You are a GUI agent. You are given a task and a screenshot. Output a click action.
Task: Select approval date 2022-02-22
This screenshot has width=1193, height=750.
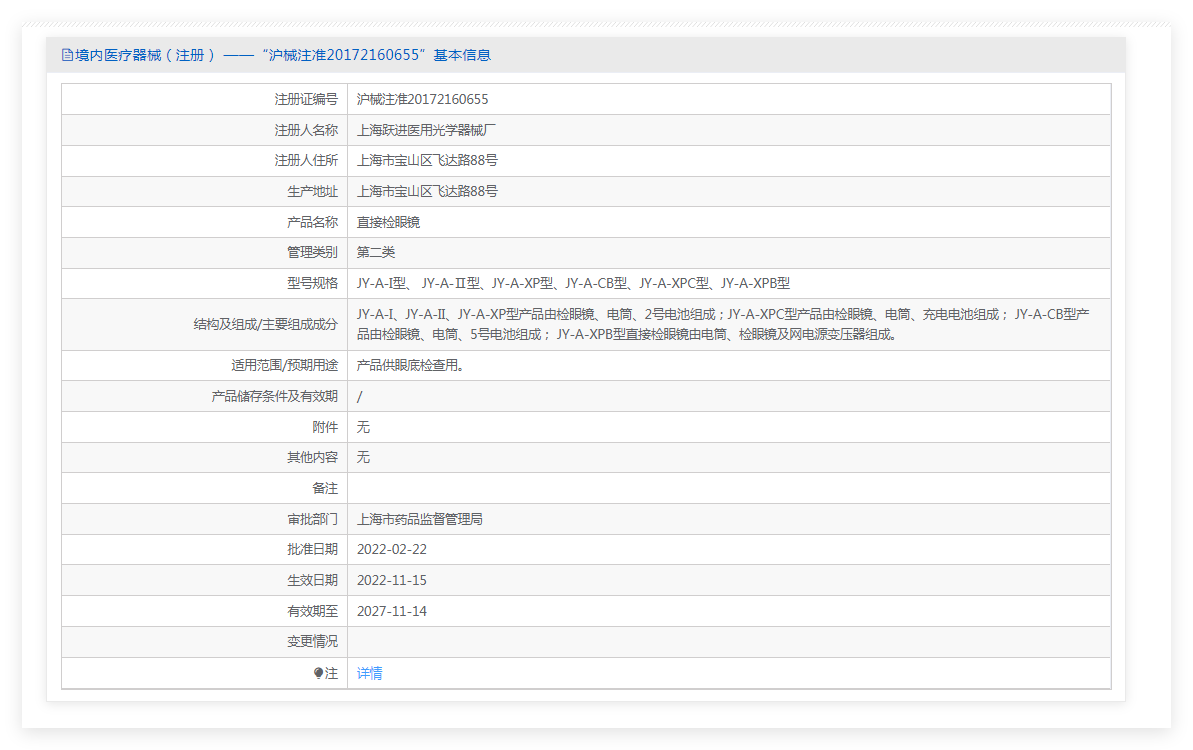(x=392, y=549)
